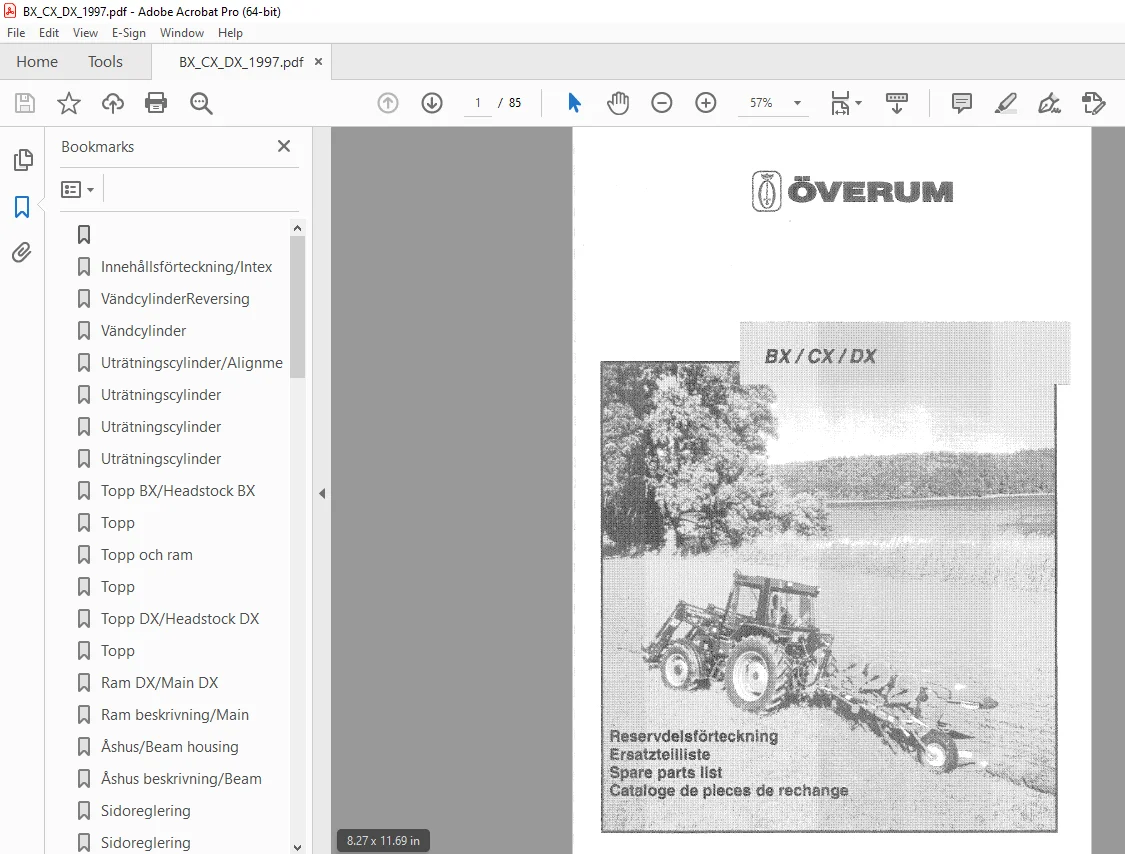Open bookmark Åshus beskrivning/Beam
The height and width of the screenshot is (854, 1125).
point(181,779)
